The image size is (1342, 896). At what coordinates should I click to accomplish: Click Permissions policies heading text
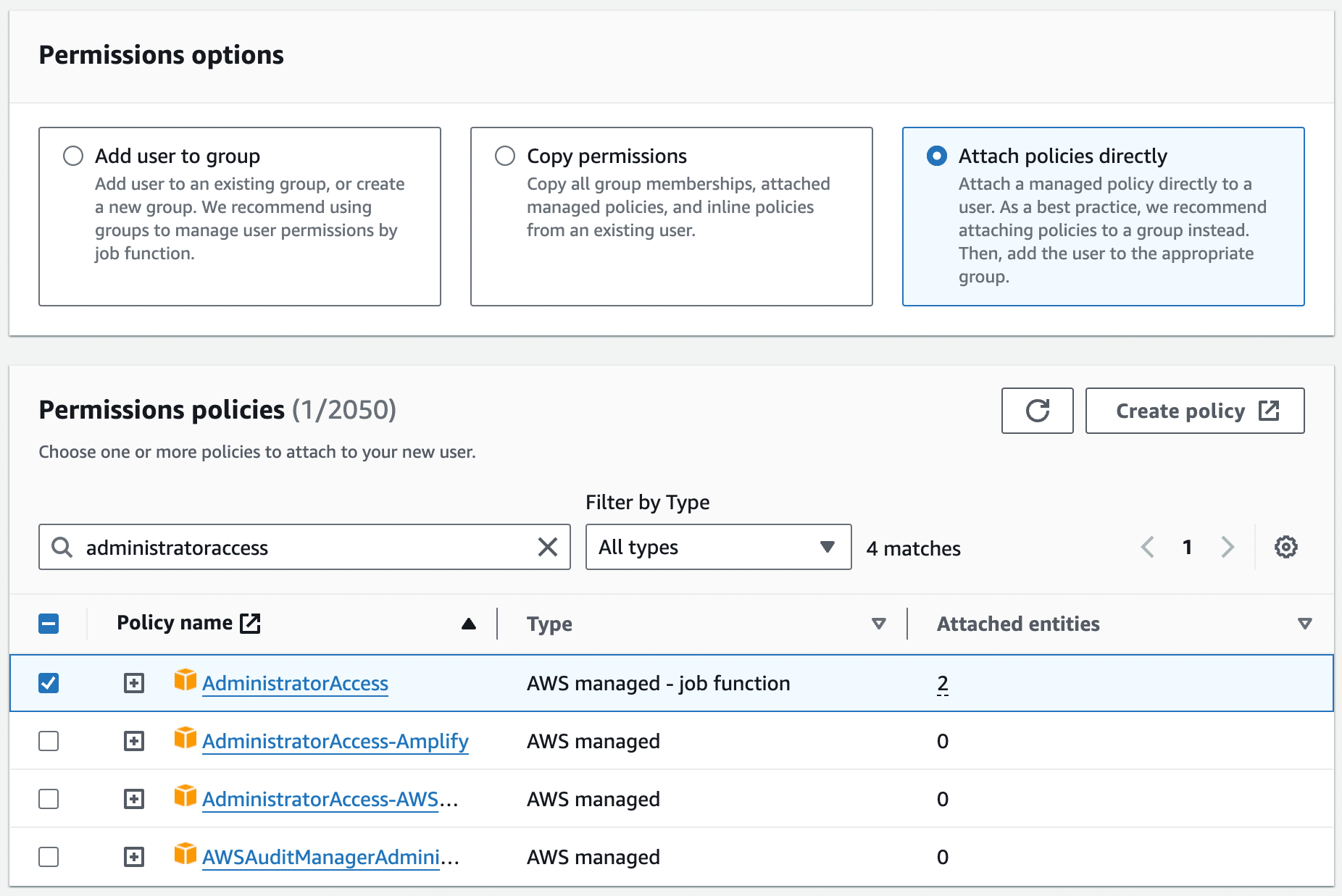[162, 409]
